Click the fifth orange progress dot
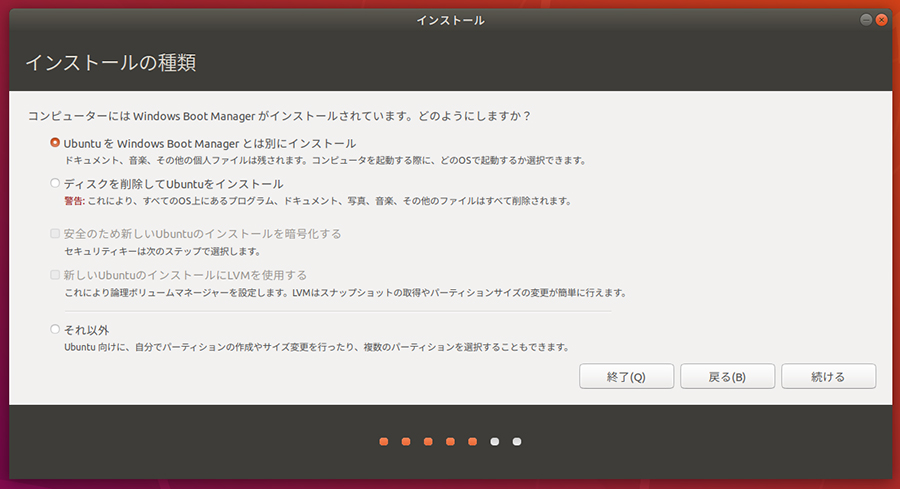This screenshot has height=489, width=900. (x=472, y=441)
